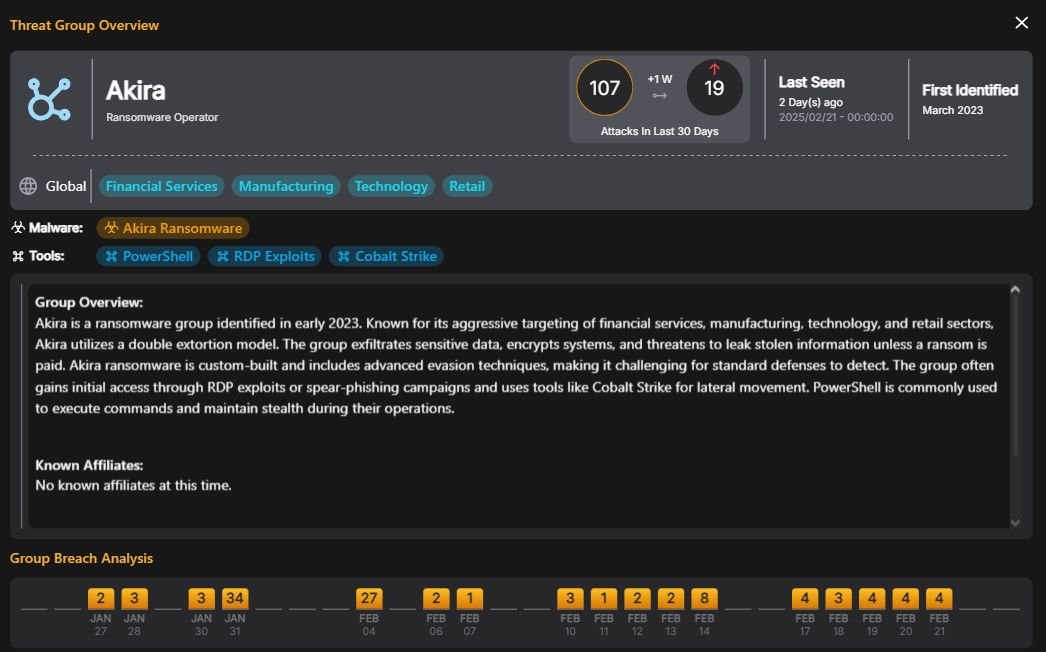Screen dimensions: 1046x652
Task: Click the March 2023 date text
Action: (953, 110)
